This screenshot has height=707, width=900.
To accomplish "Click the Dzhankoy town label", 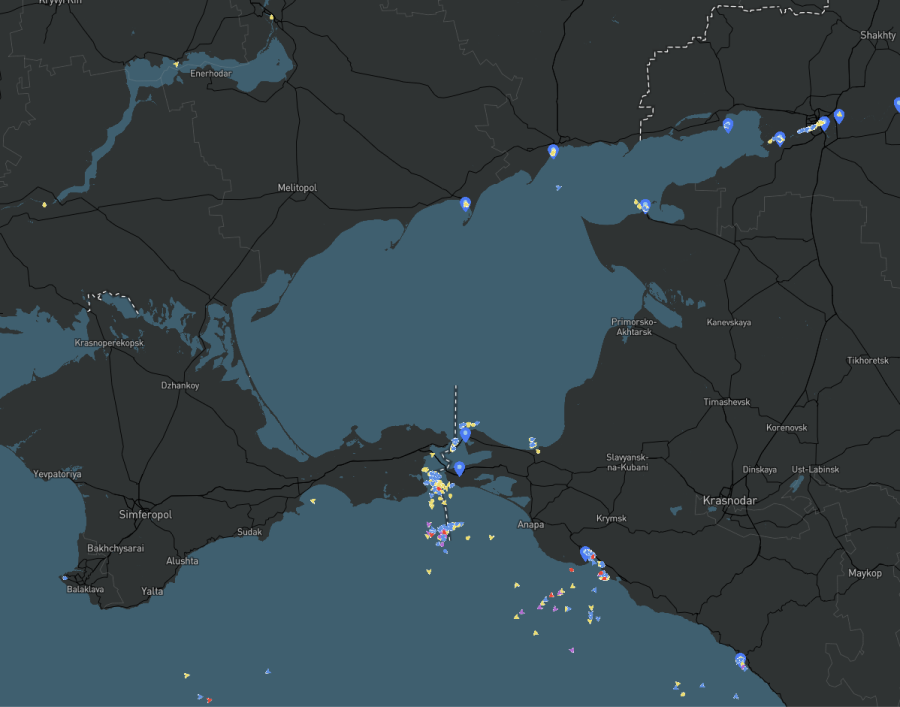I will (x=180, y=385).
